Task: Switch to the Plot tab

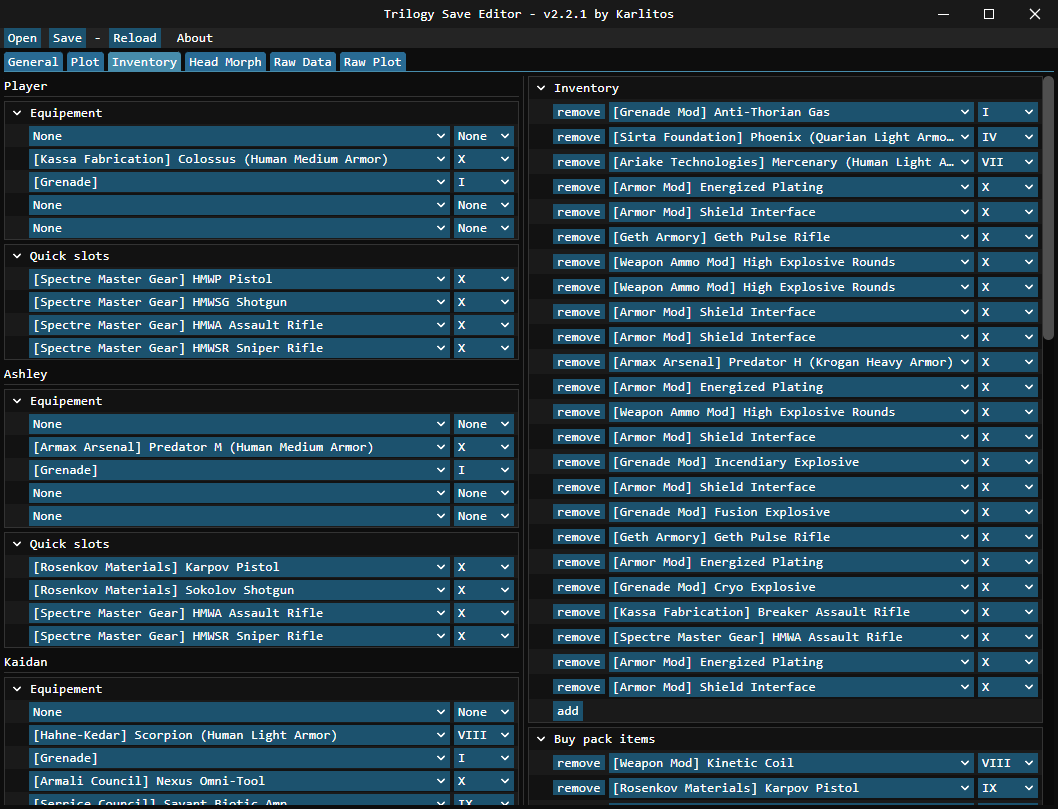Action: (85, 62)
